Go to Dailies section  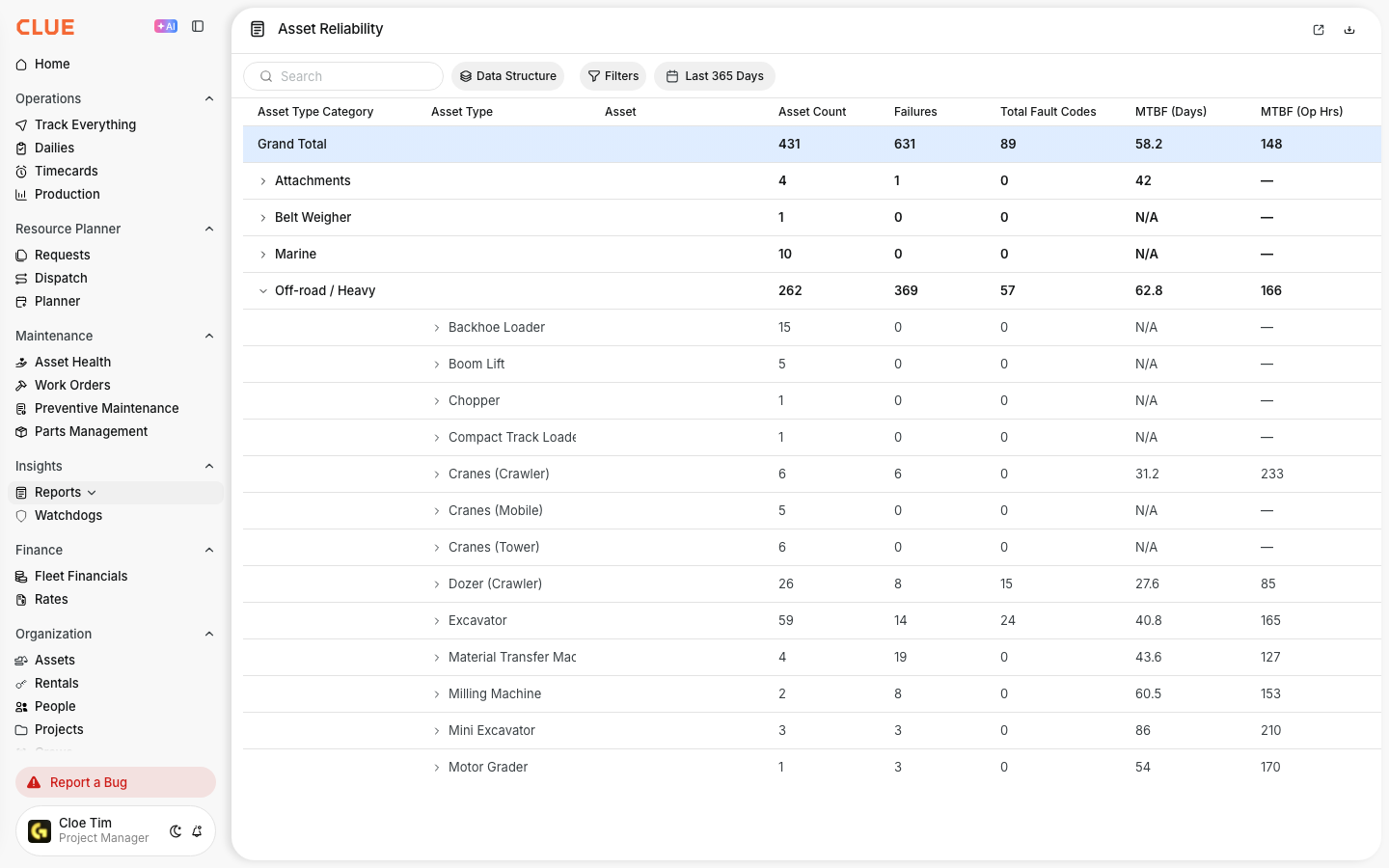[x=54, y=148]
